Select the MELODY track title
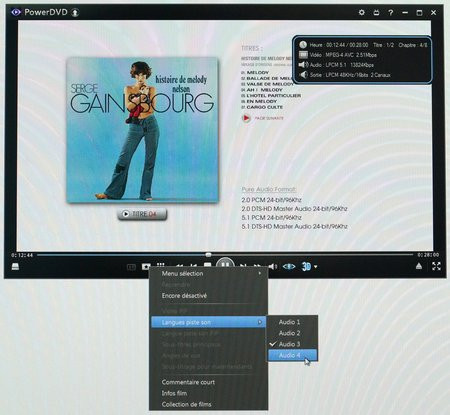This screenshot has height=415, width=450. [255, 72]
